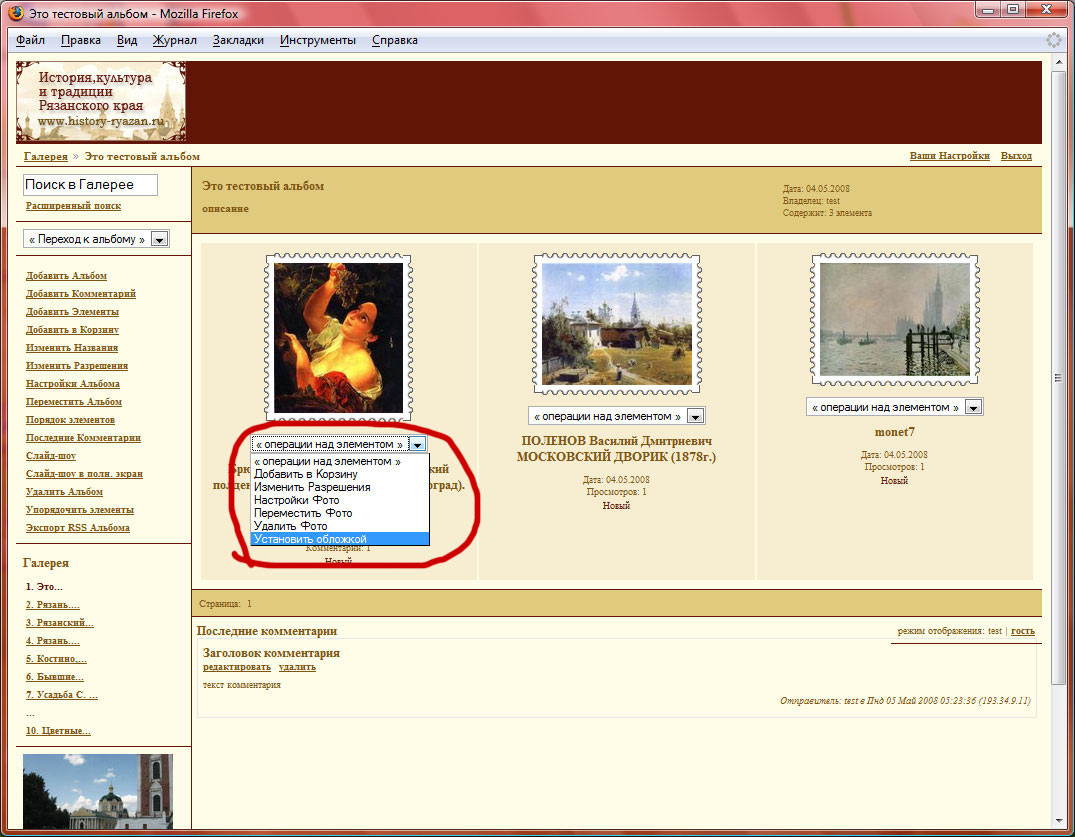Click scrollbar up arrow

click(1058, 63)
